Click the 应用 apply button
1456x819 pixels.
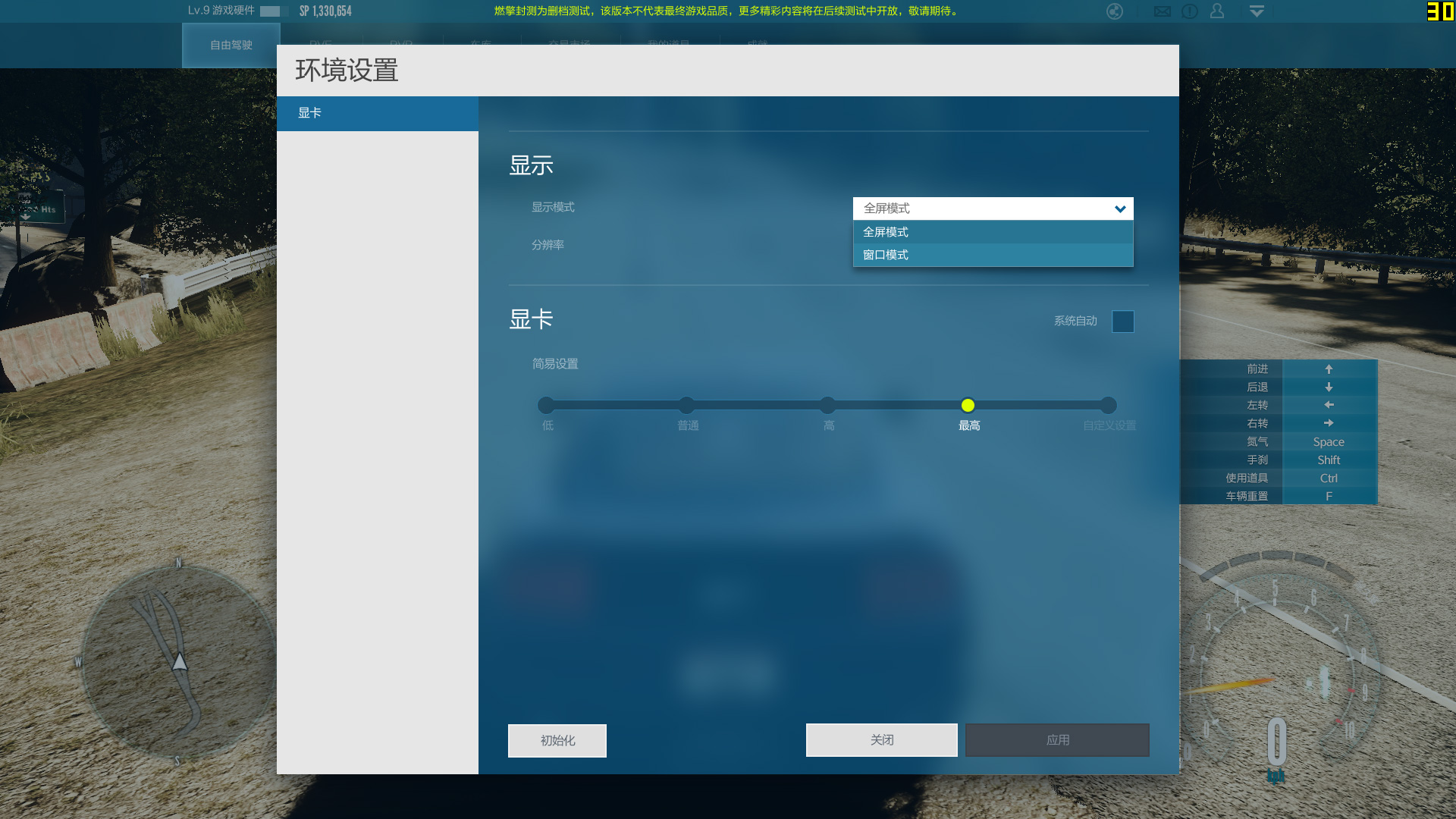pos(1057,740)
